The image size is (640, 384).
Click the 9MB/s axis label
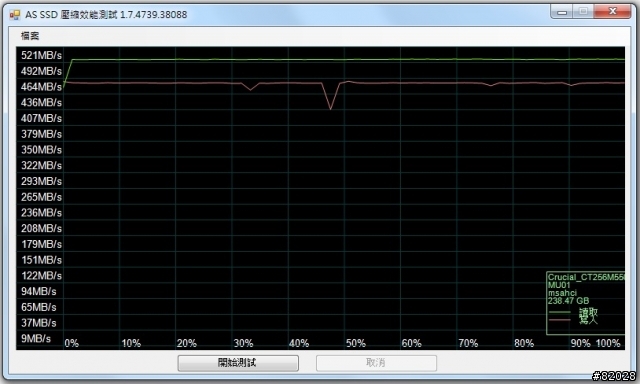coord(36,339)
